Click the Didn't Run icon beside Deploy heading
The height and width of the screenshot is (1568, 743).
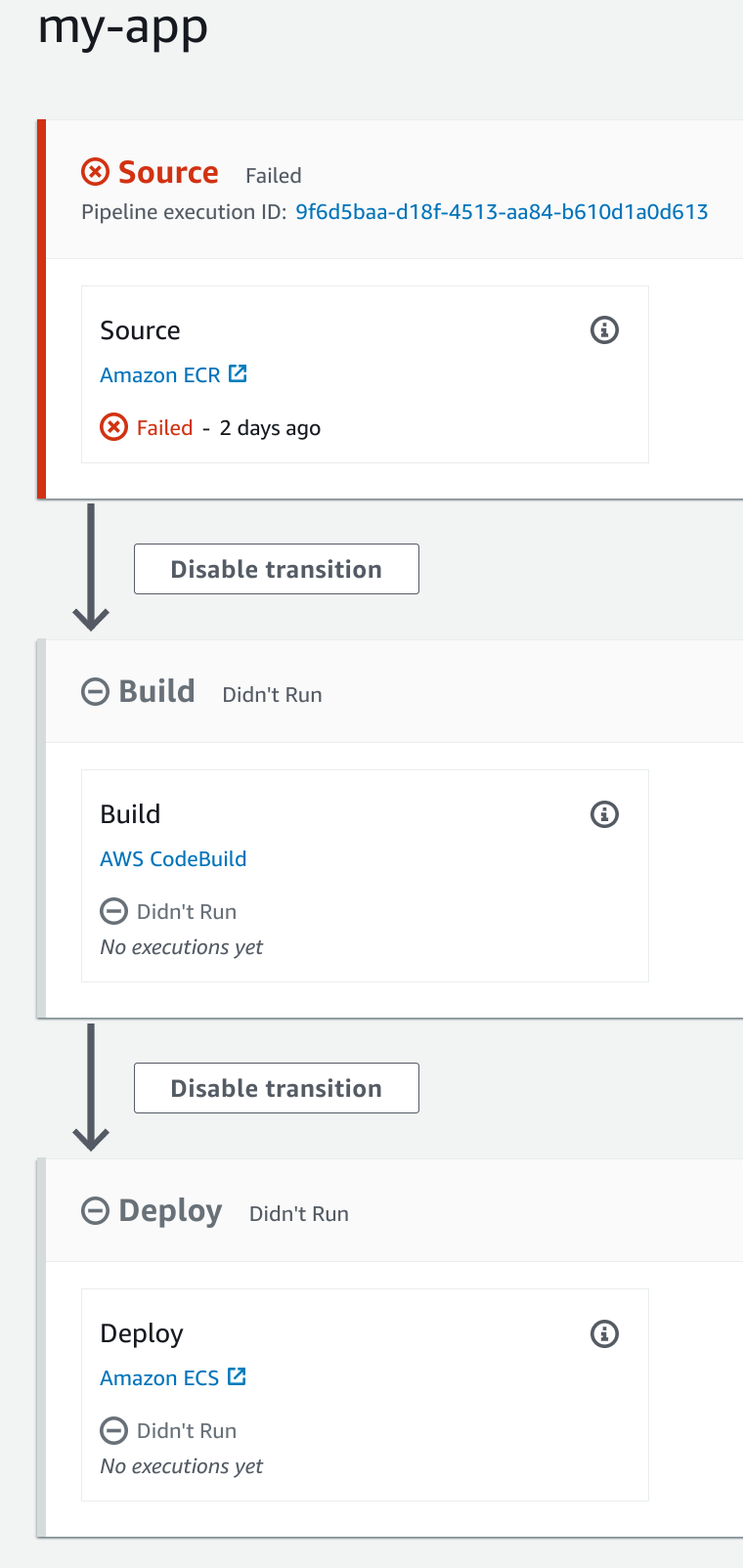pos(95,1211)
